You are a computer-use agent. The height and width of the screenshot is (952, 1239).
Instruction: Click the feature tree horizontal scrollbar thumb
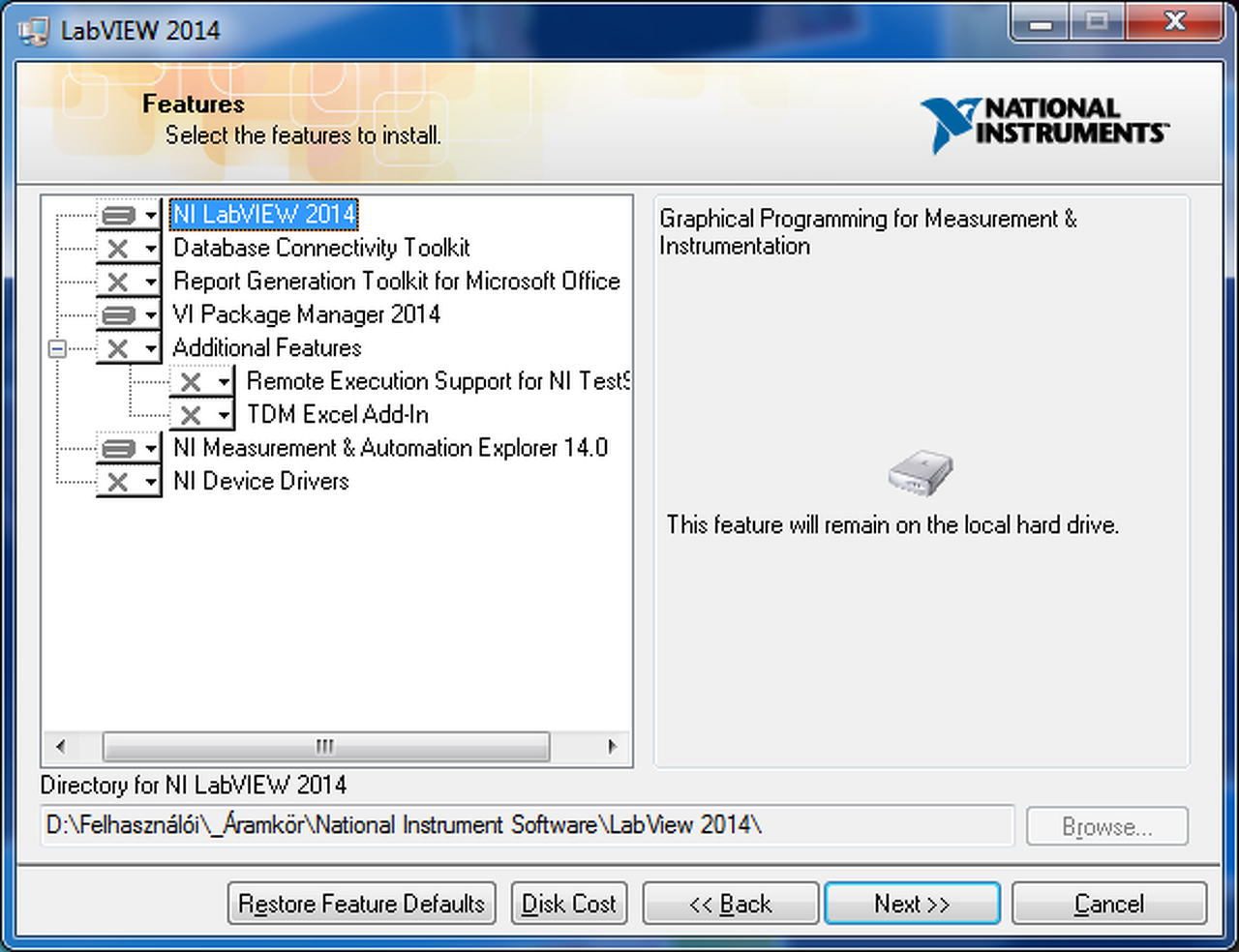coord(326,746)
